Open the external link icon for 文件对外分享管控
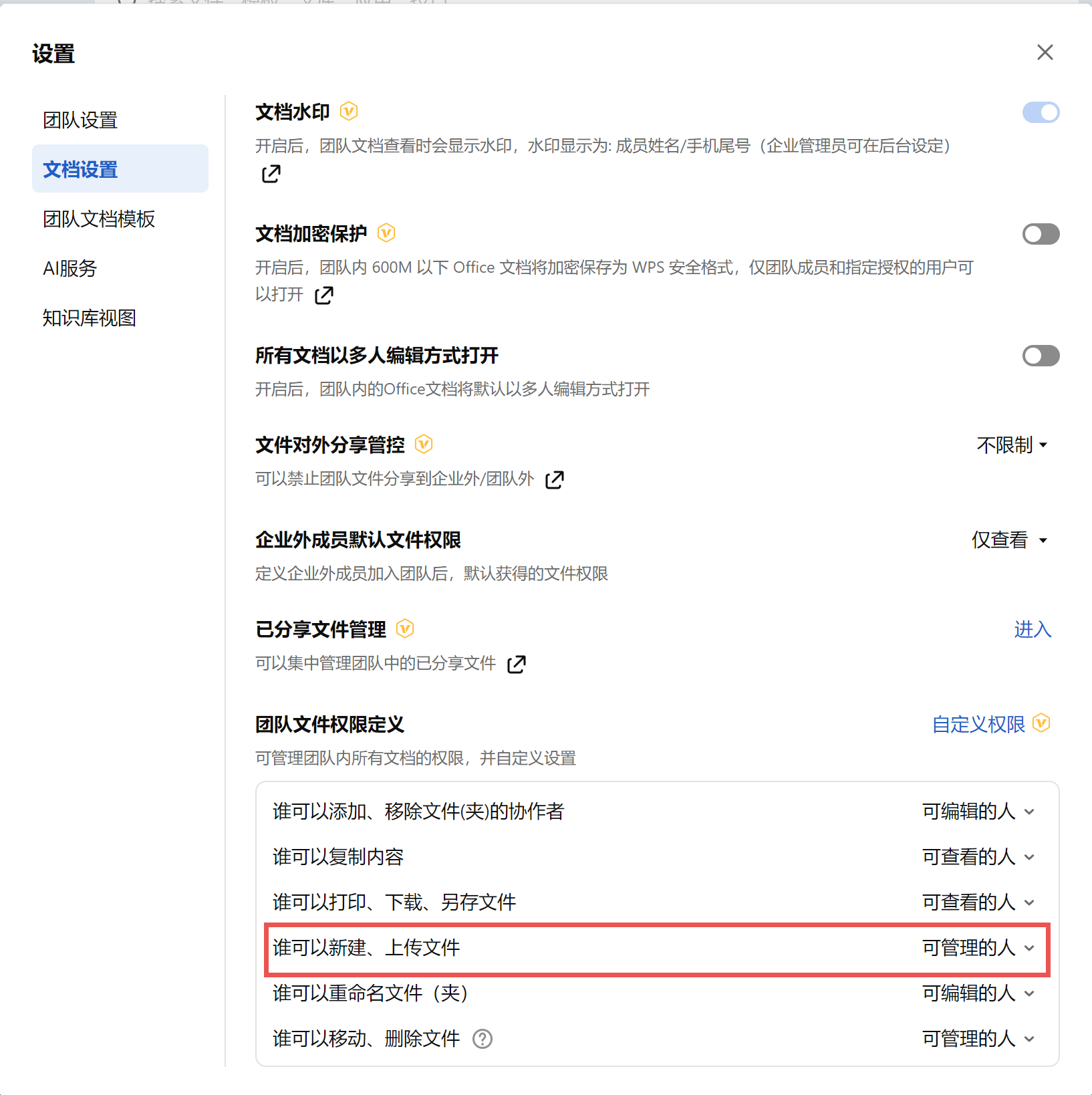This screenshot has width=1092, height=1095. point(555,479)
